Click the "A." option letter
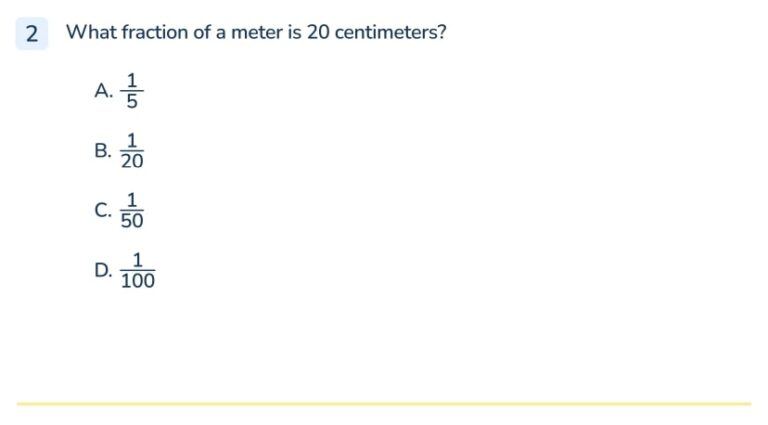The height and width of the screenshot is (425, 768). pyautogui.click(x=103, y=91)
